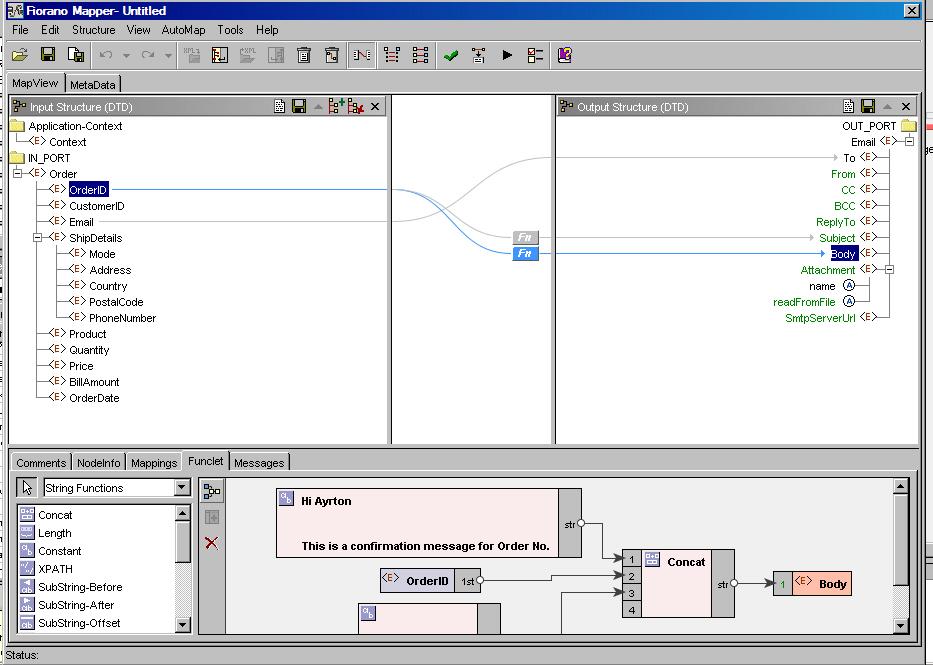Collapse the Order node in input tree

click(17, 173)
